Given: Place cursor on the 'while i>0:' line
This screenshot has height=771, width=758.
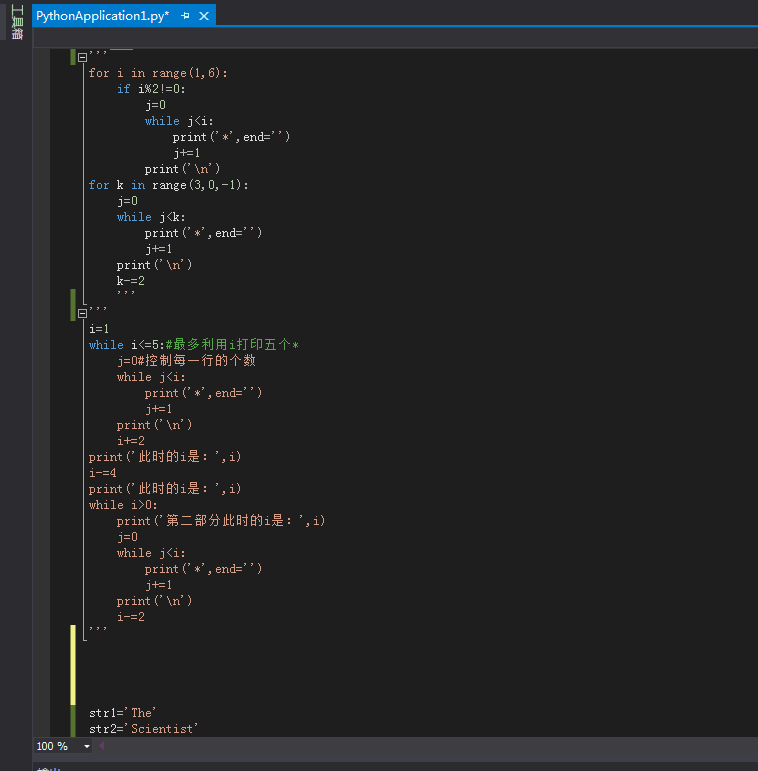Looking at the screenshot, I should (123, 505).
